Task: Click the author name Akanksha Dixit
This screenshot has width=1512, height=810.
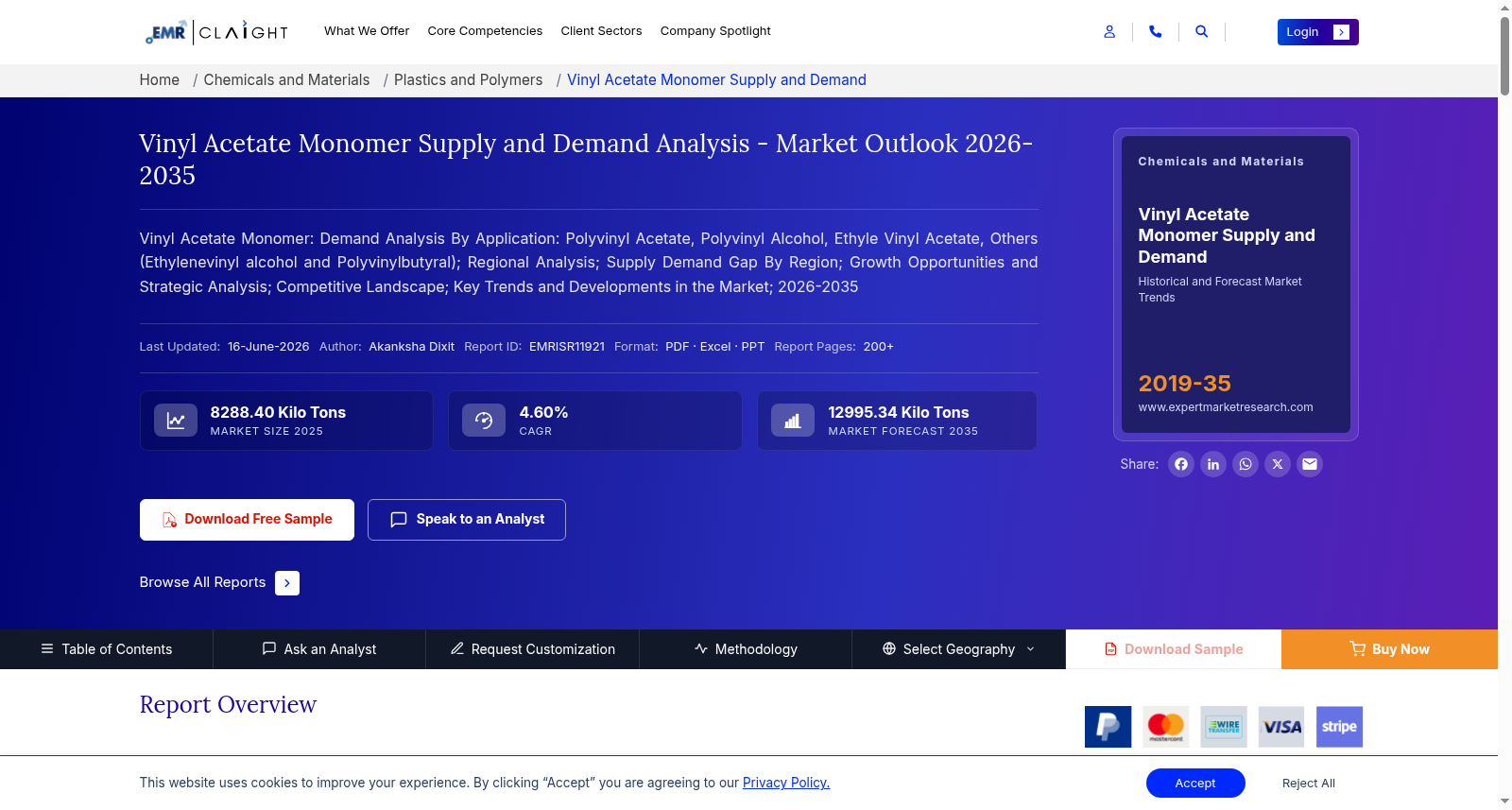Action: pyautogui.click(x=412, y=347)
